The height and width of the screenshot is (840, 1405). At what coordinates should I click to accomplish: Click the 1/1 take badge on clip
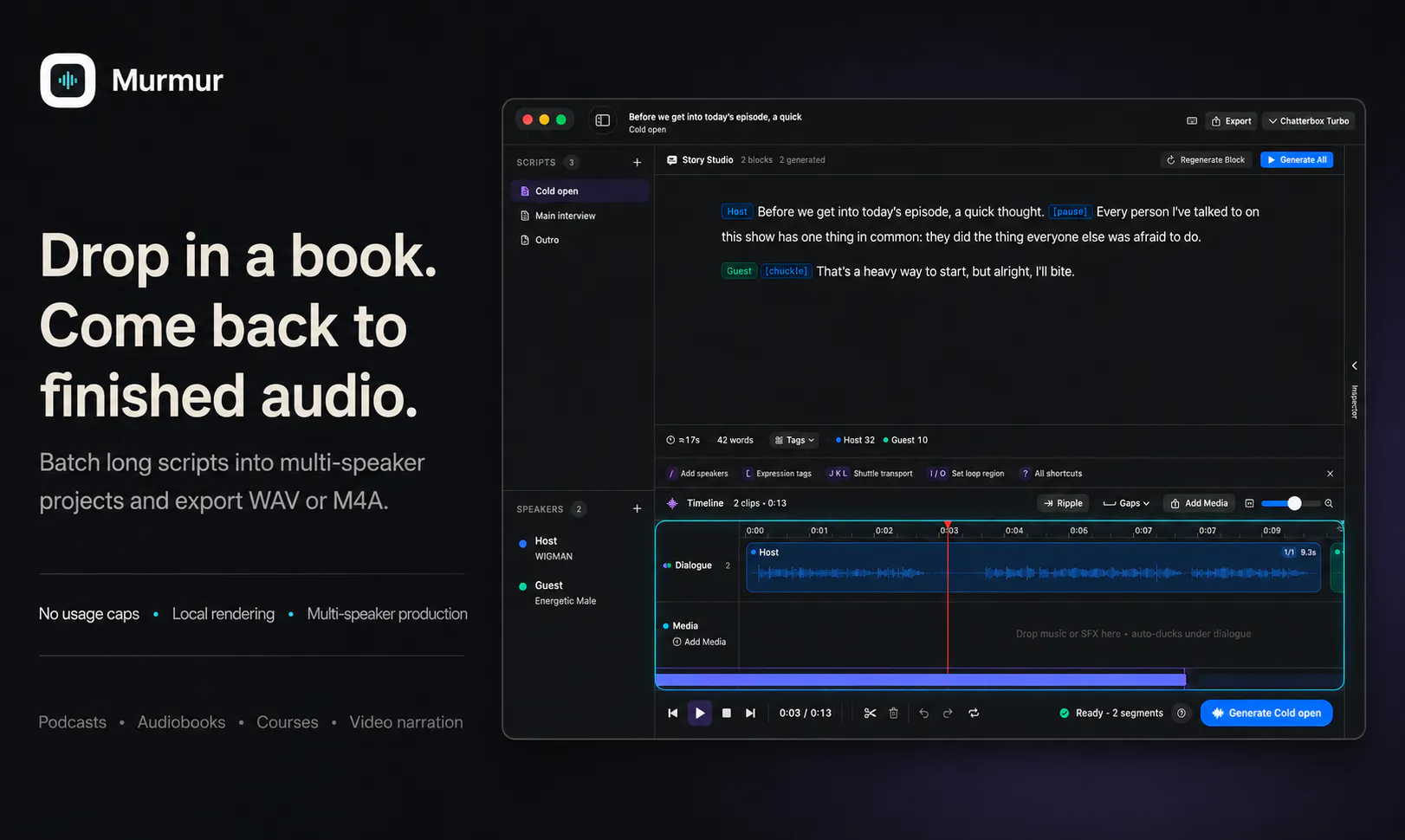[x=1289, y=552]
